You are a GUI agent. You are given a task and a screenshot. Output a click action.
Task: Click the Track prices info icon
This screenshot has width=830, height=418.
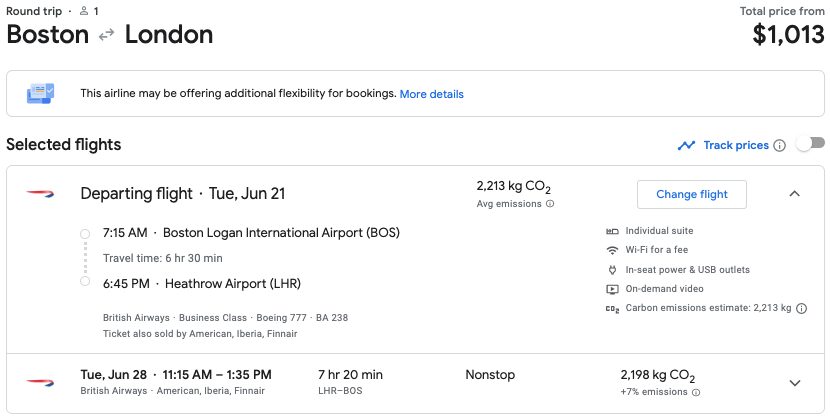(x=779, y=146)
